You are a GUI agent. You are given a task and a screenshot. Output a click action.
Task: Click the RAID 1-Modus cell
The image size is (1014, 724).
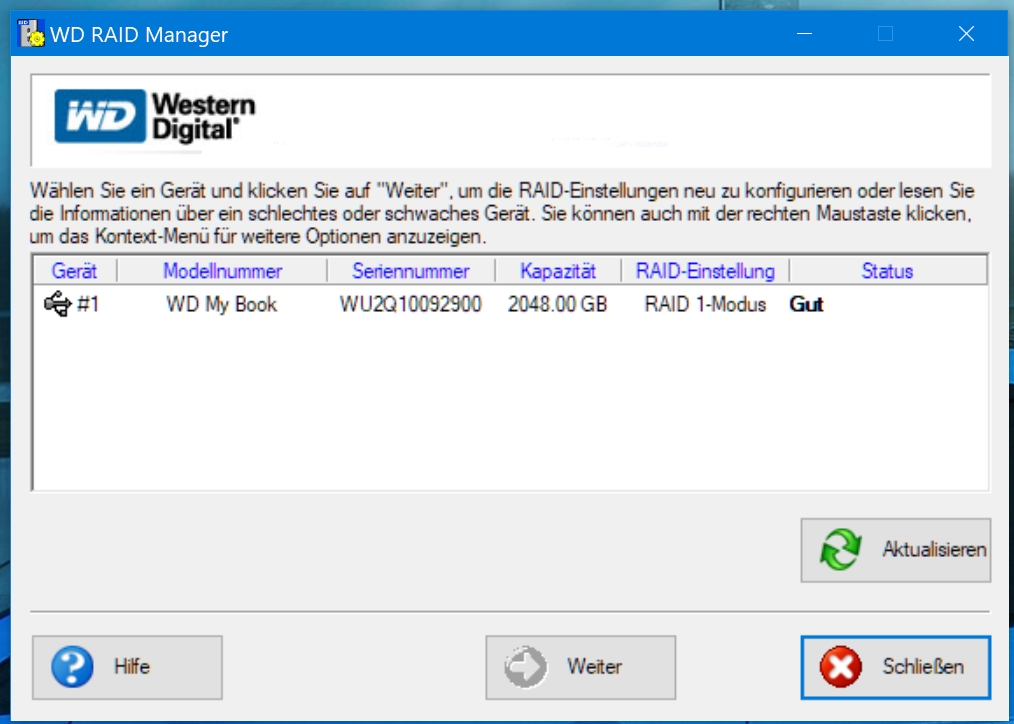705,304
